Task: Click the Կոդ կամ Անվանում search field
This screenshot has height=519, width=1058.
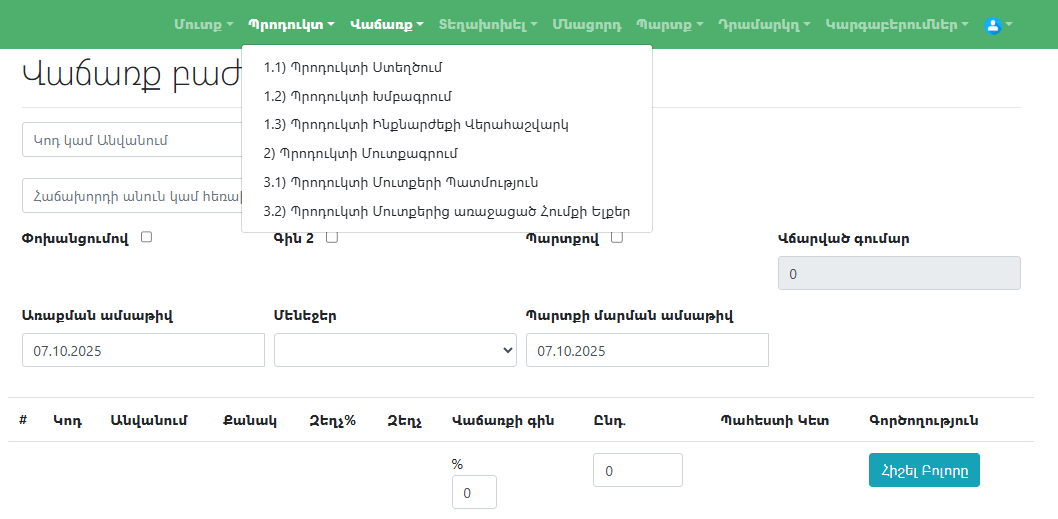Action: click(x=132, y=141)
